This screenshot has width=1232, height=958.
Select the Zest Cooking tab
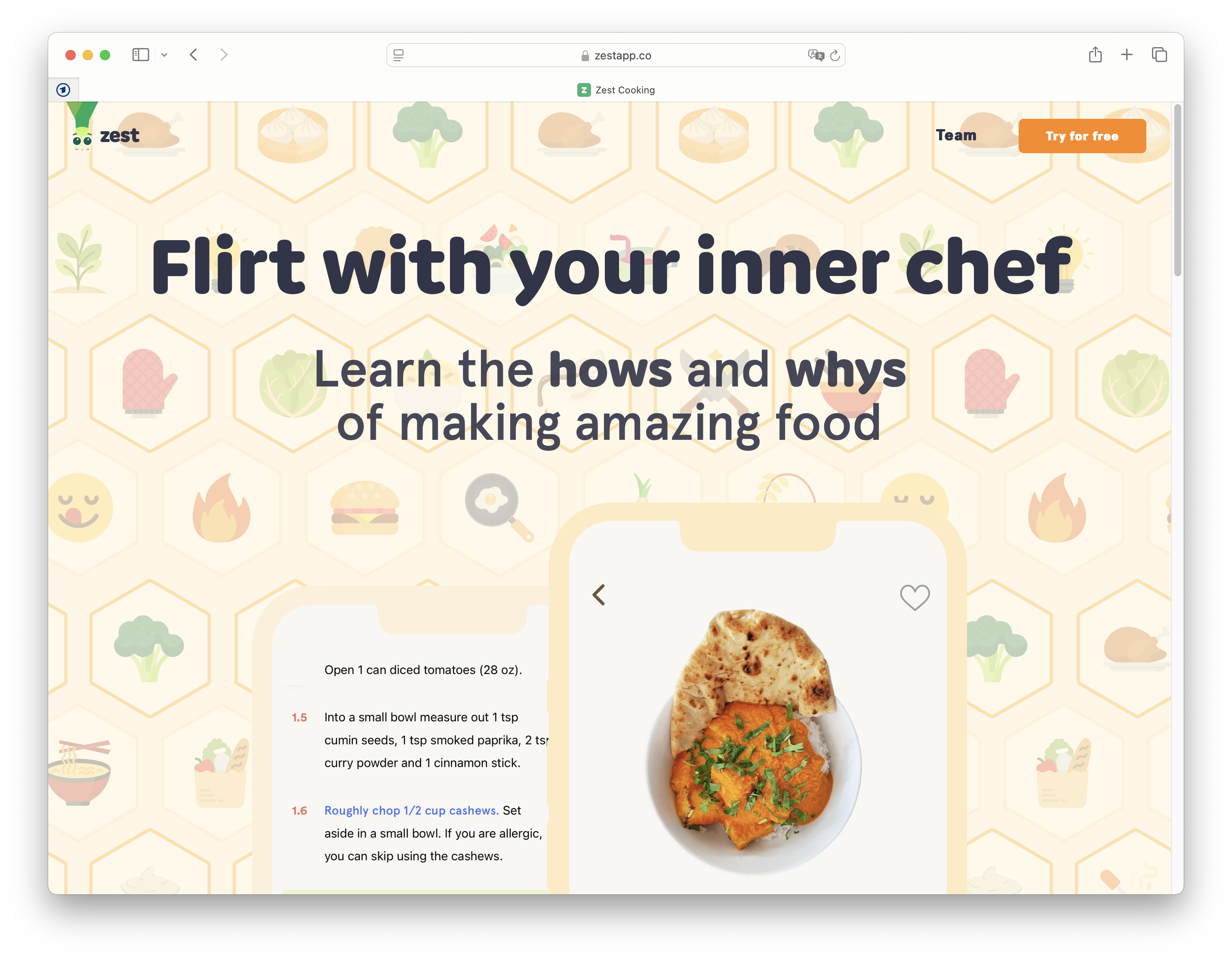coord(616,90)
